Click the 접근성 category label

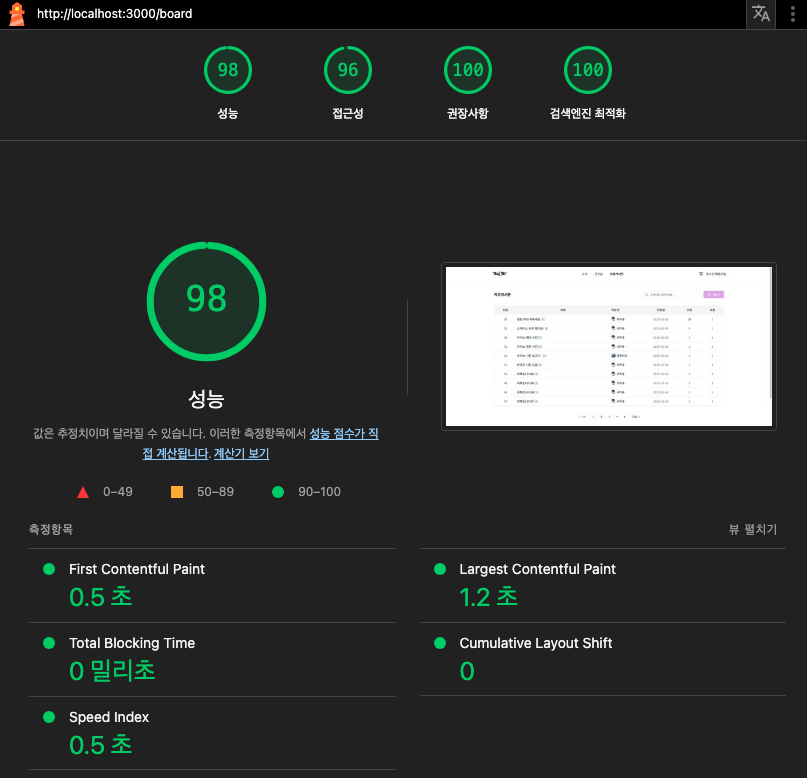pos(348,113)
